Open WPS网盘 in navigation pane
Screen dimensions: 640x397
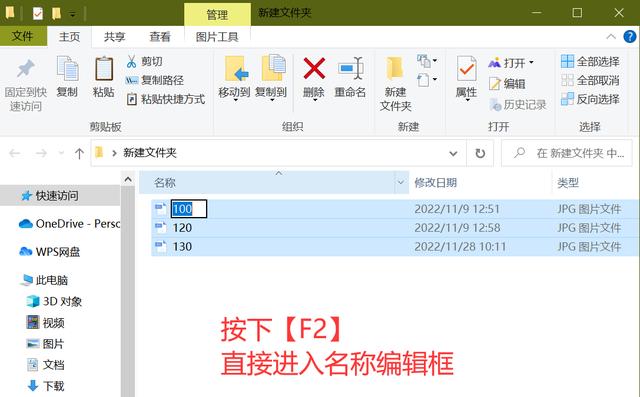click(x=50, y=252)
